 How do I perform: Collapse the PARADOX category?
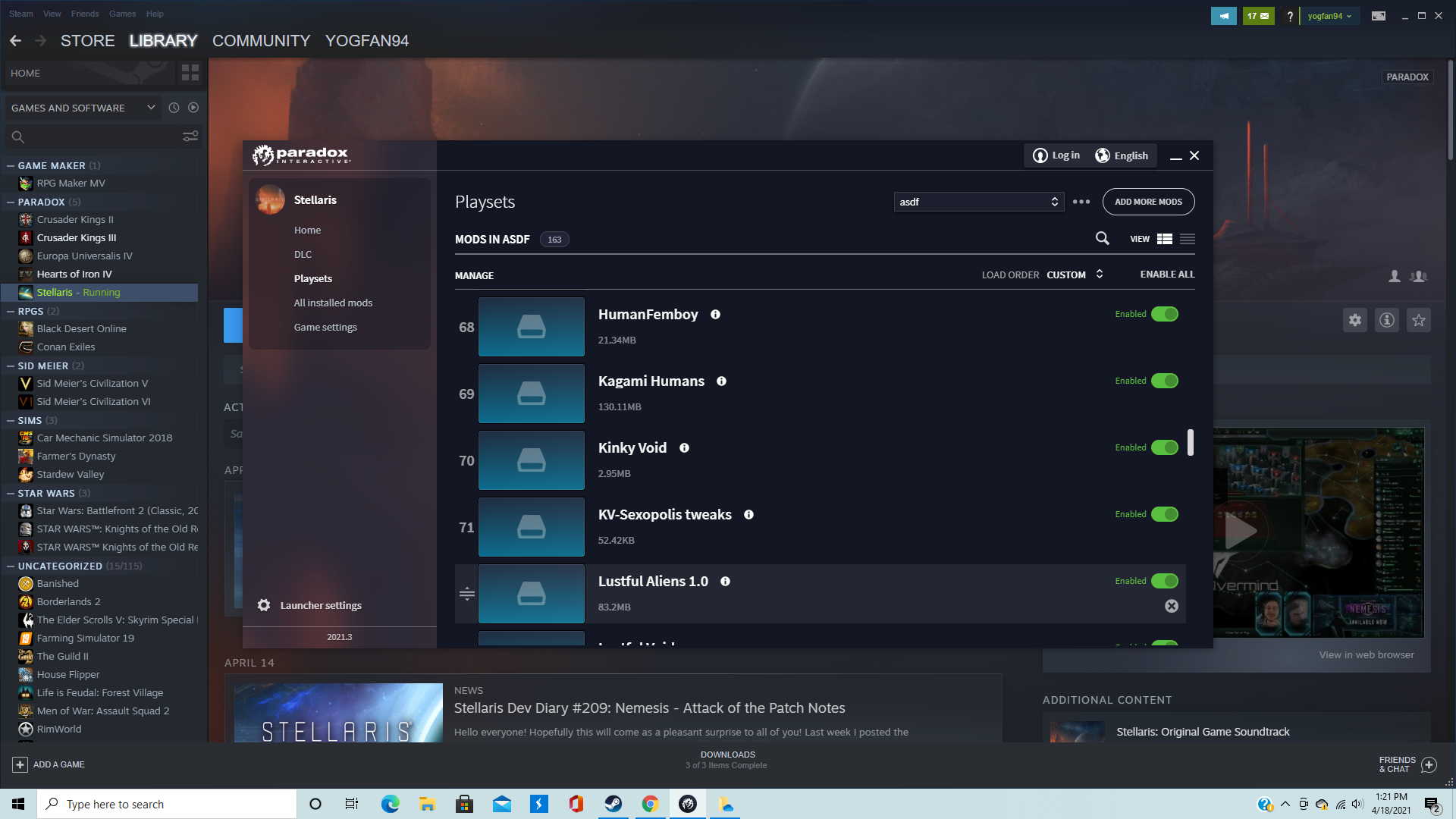tap(11, 202)
